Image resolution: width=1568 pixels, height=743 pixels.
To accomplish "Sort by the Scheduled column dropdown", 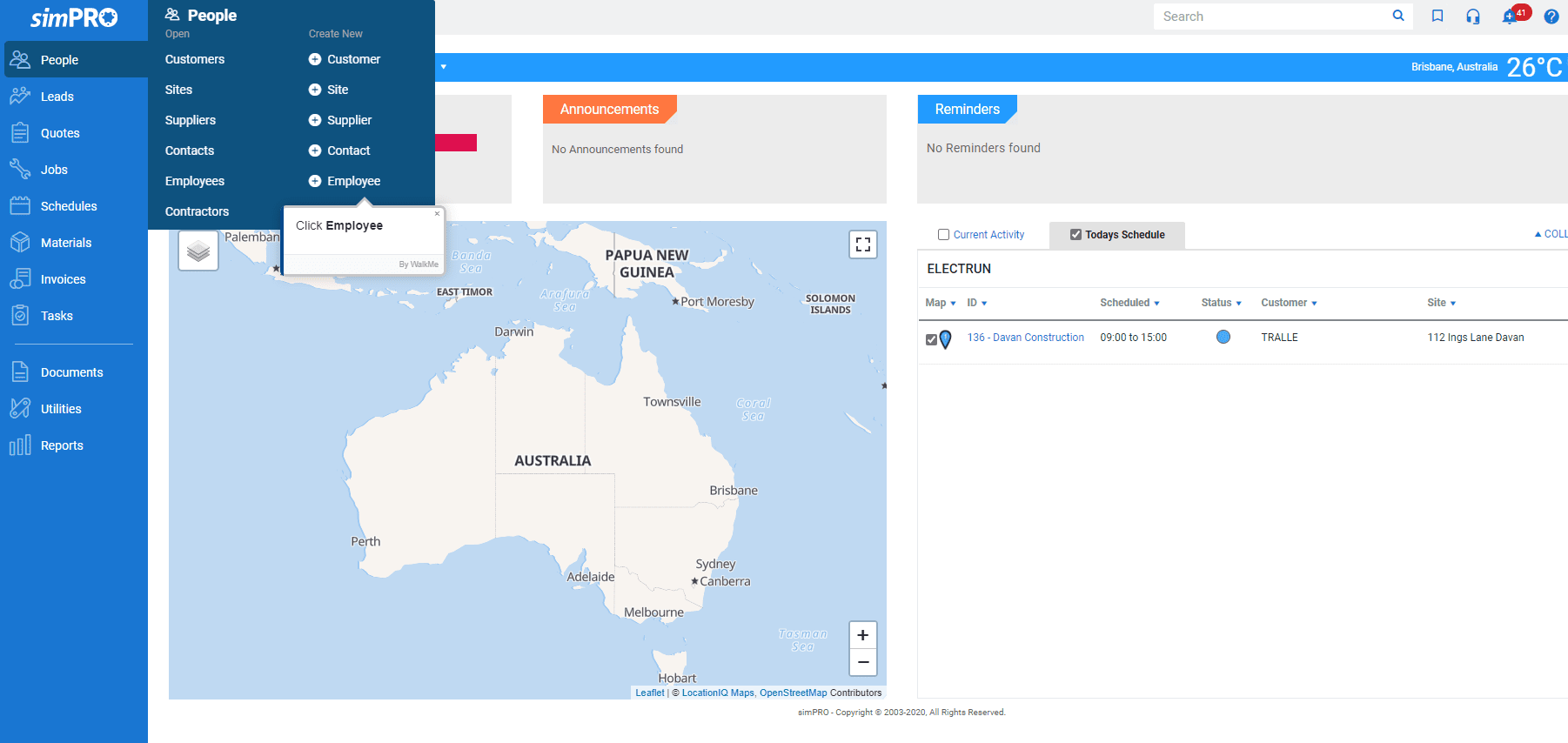I will point(1129,303).
